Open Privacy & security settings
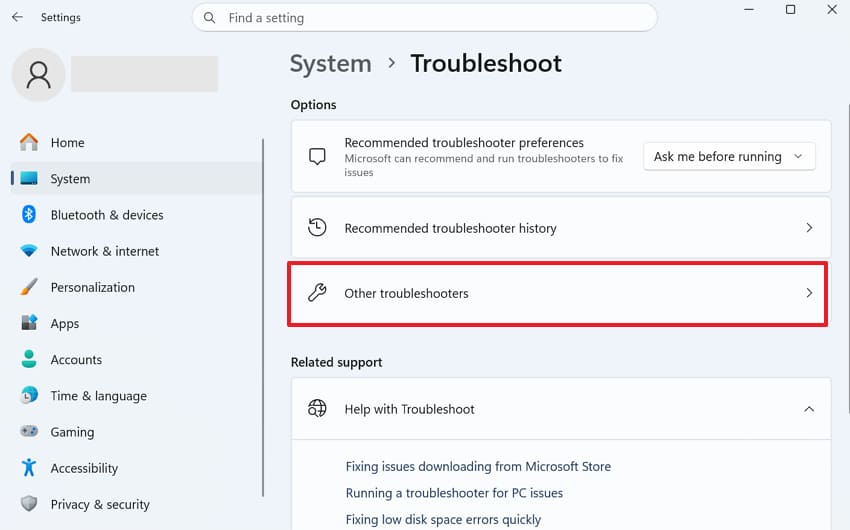Image resolution: width=850 pixels, height=530 pixels. 100,504
